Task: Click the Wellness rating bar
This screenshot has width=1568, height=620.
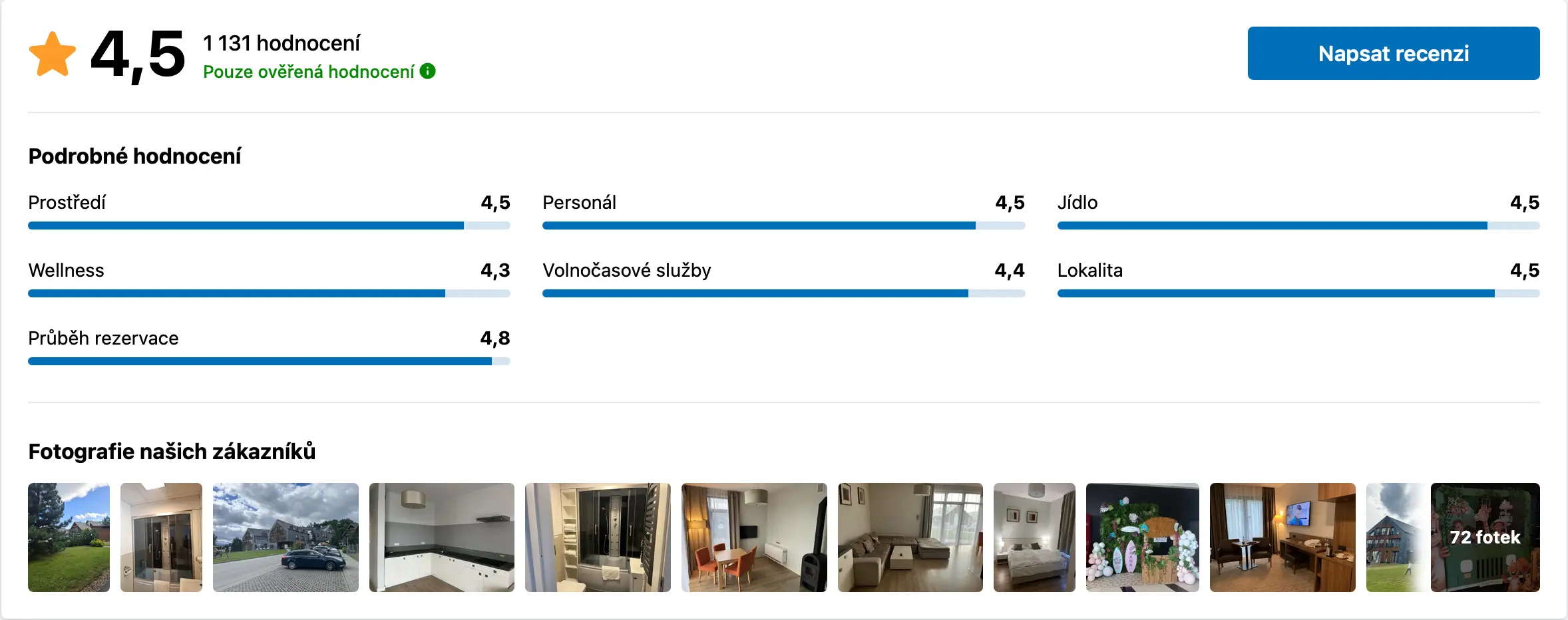Action: [x=269, y=293]
